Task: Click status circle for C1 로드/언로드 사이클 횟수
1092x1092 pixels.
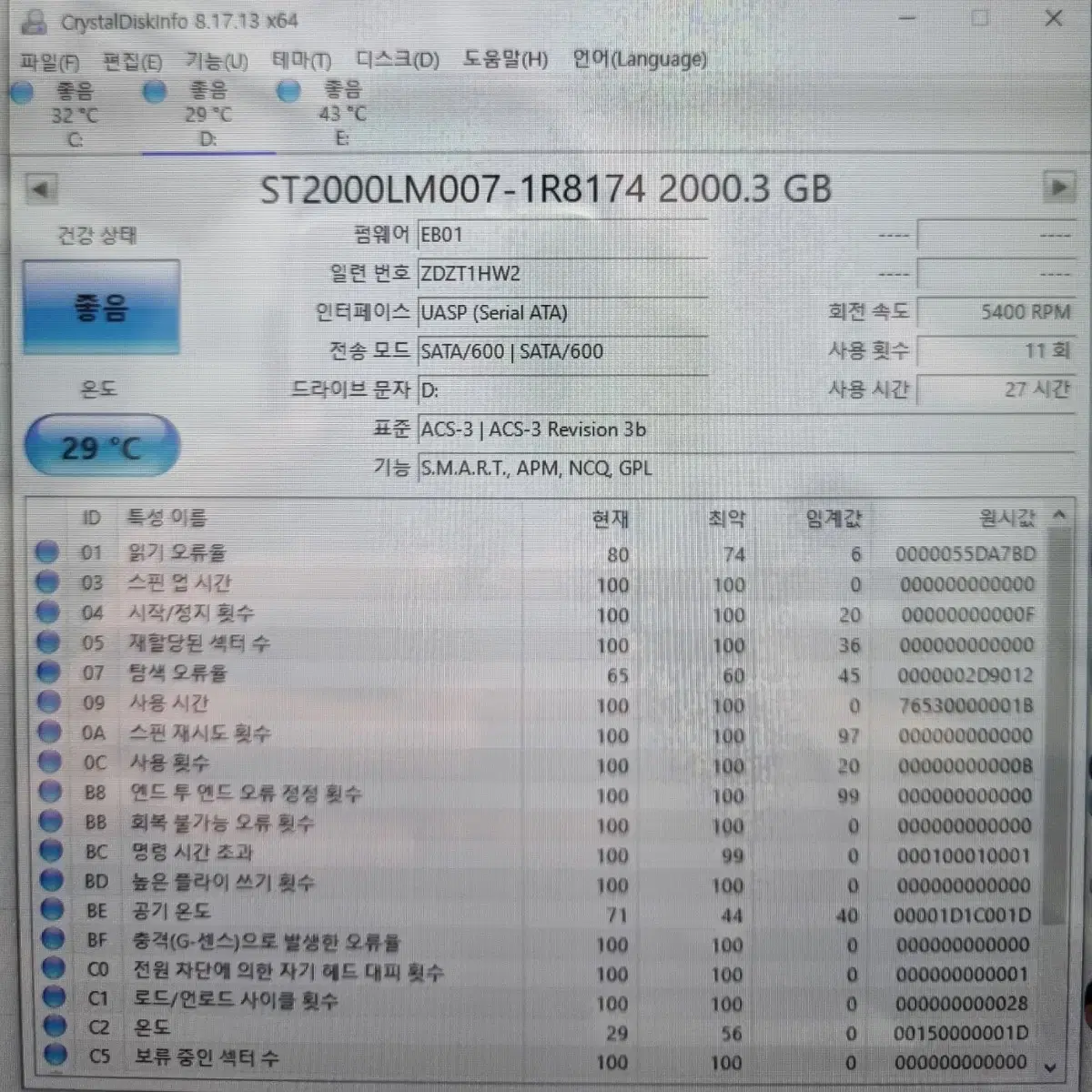Action: click(56, 998)
